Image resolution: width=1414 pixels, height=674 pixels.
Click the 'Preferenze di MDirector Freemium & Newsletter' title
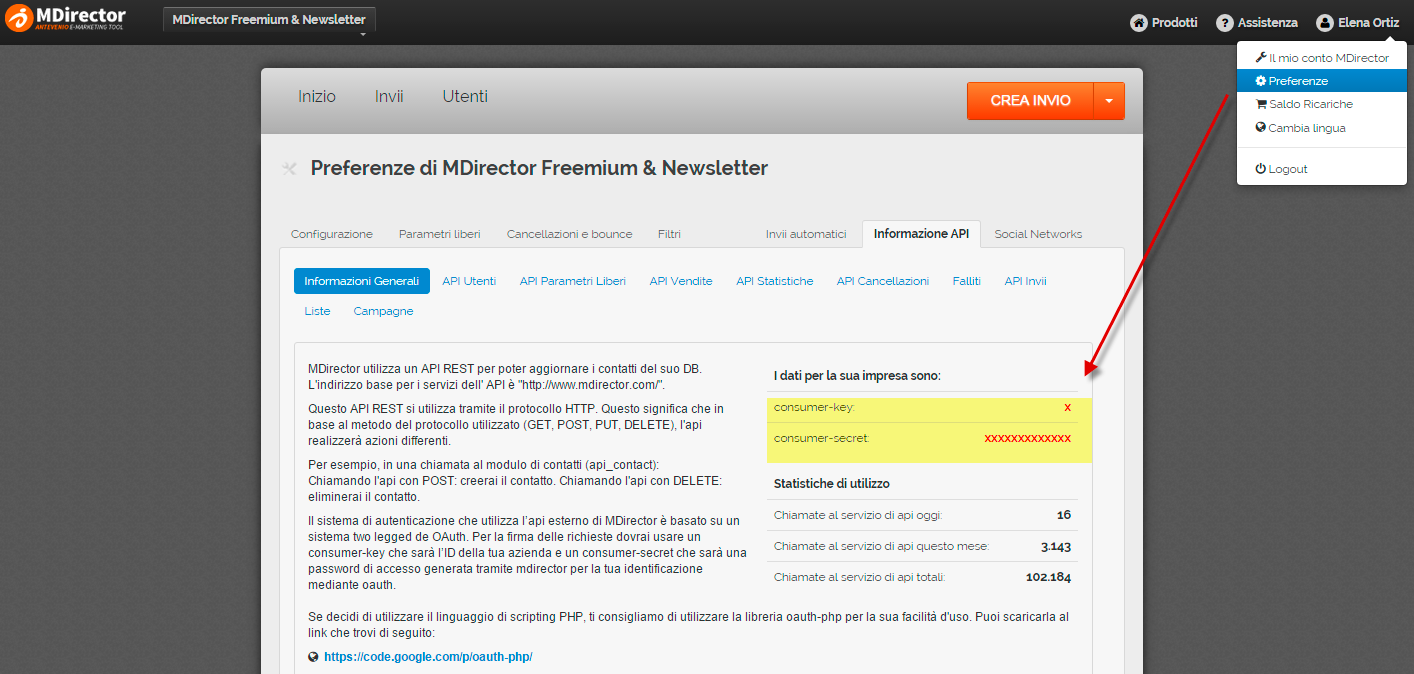[x=539, y=168]
